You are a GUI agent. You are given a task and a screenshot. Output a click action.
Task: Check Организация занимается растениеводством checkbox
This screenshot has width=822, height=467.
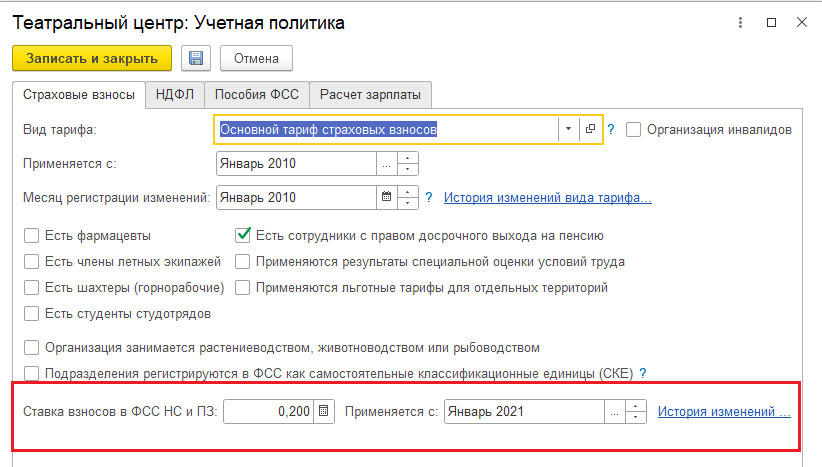(31, 347)
